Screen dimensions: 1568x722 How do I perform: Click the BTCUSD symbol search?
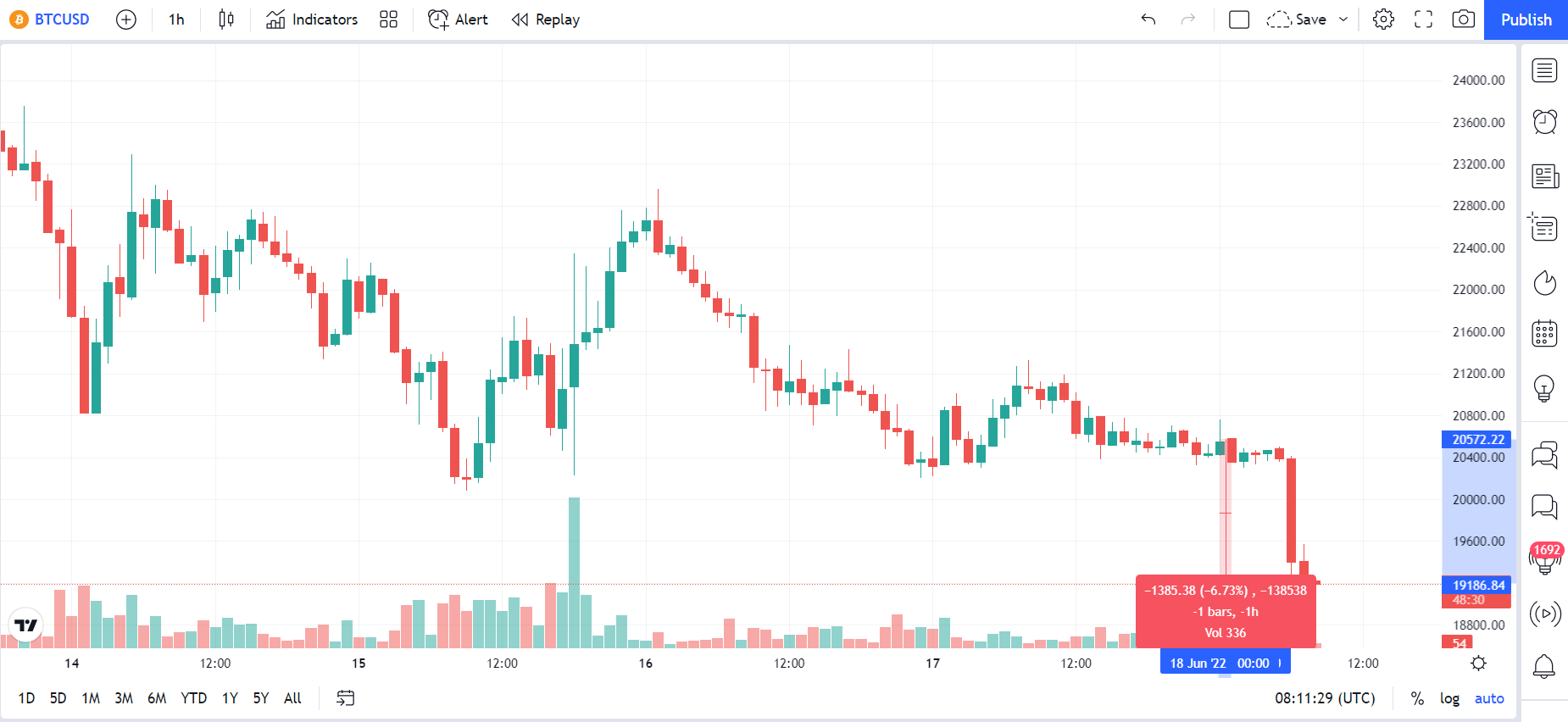(50, 19)
